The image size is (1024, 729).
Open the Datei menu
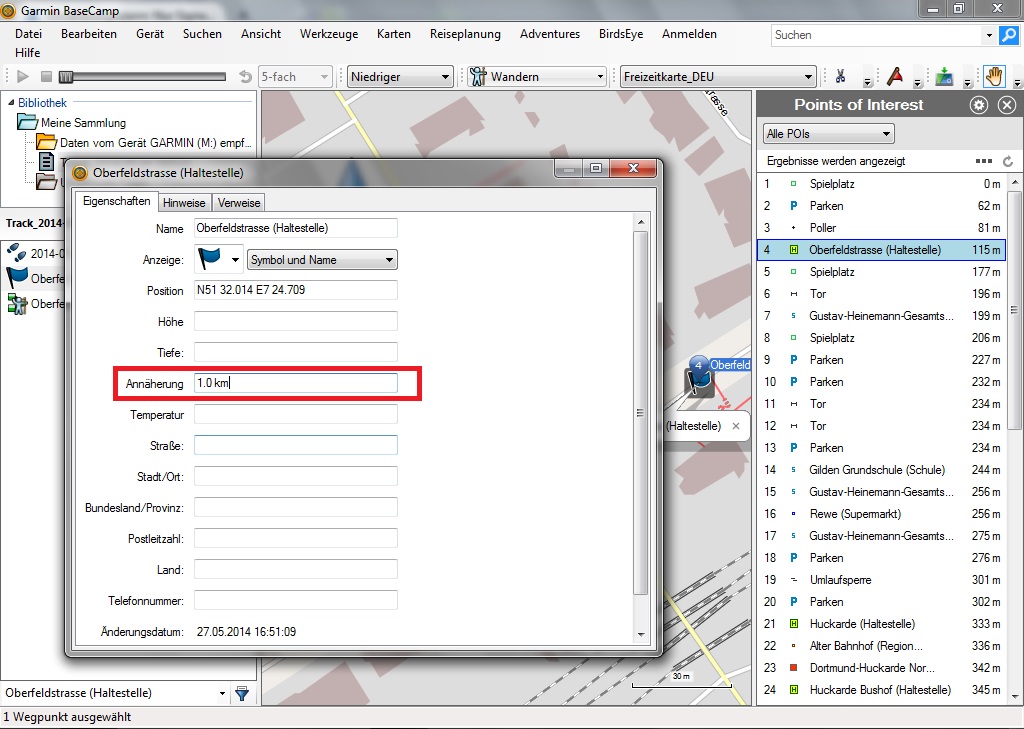pos(28,34)
